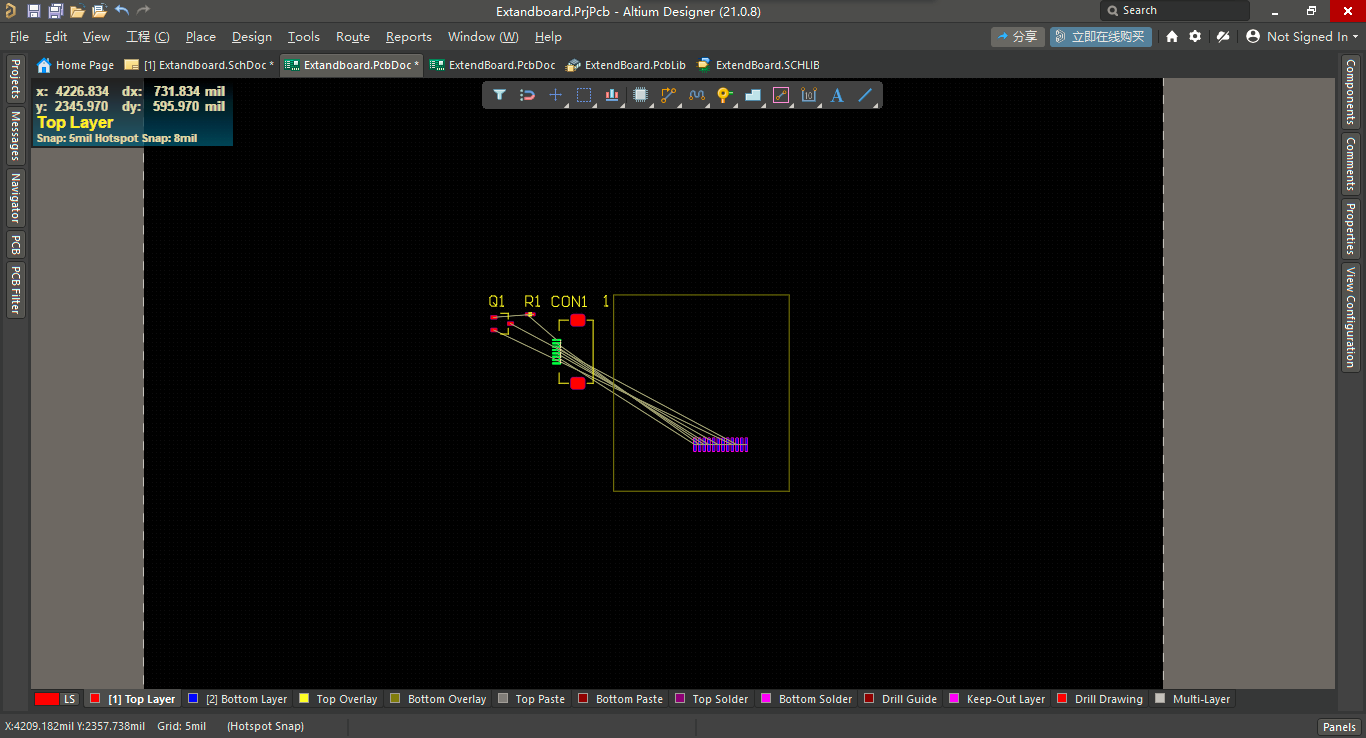Open the Components panel on the right

(1350, 92)
